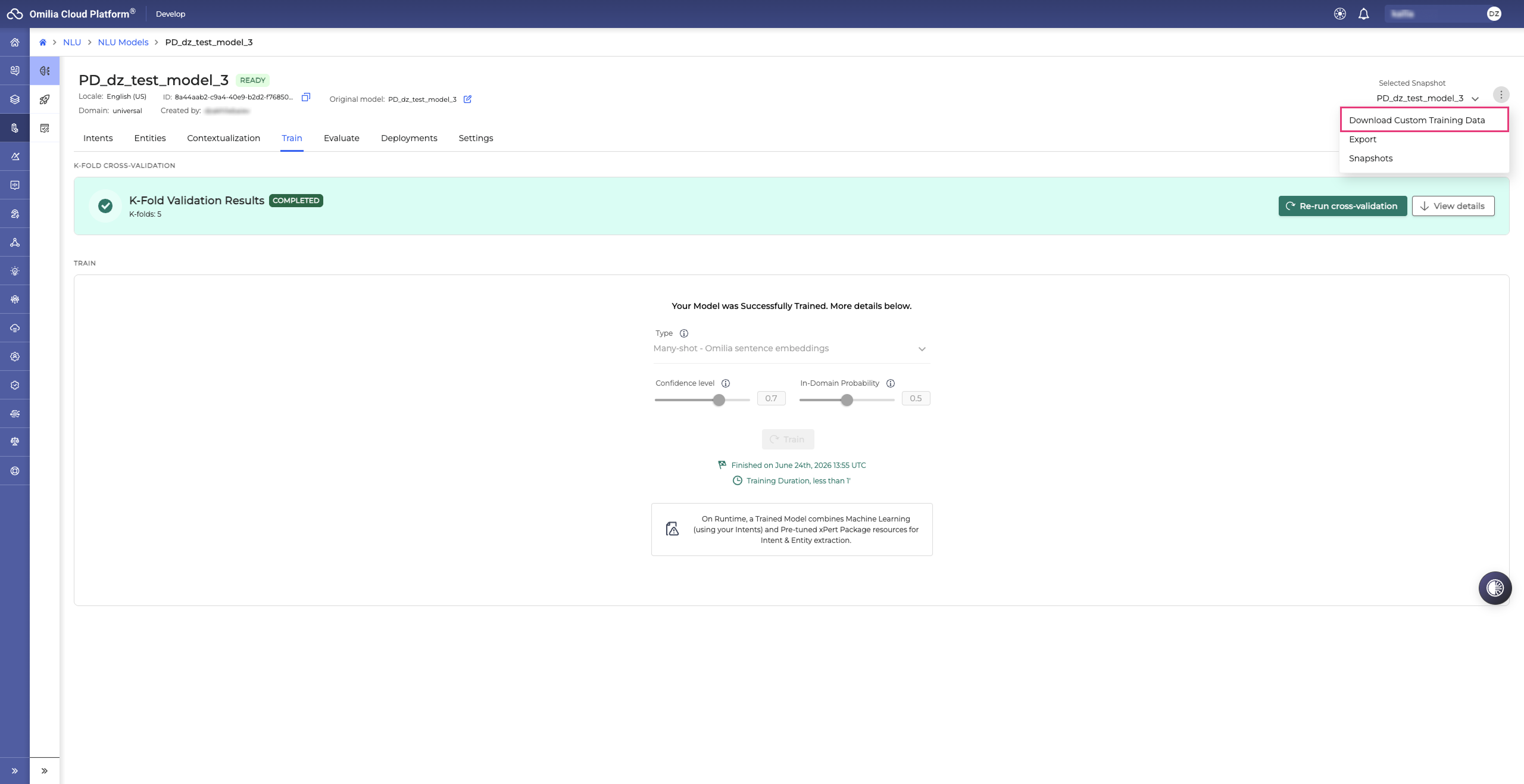Choose Download Custom Training Data
The width and height of the screenshot is (1524, 784).
[x=1424, y=120]
